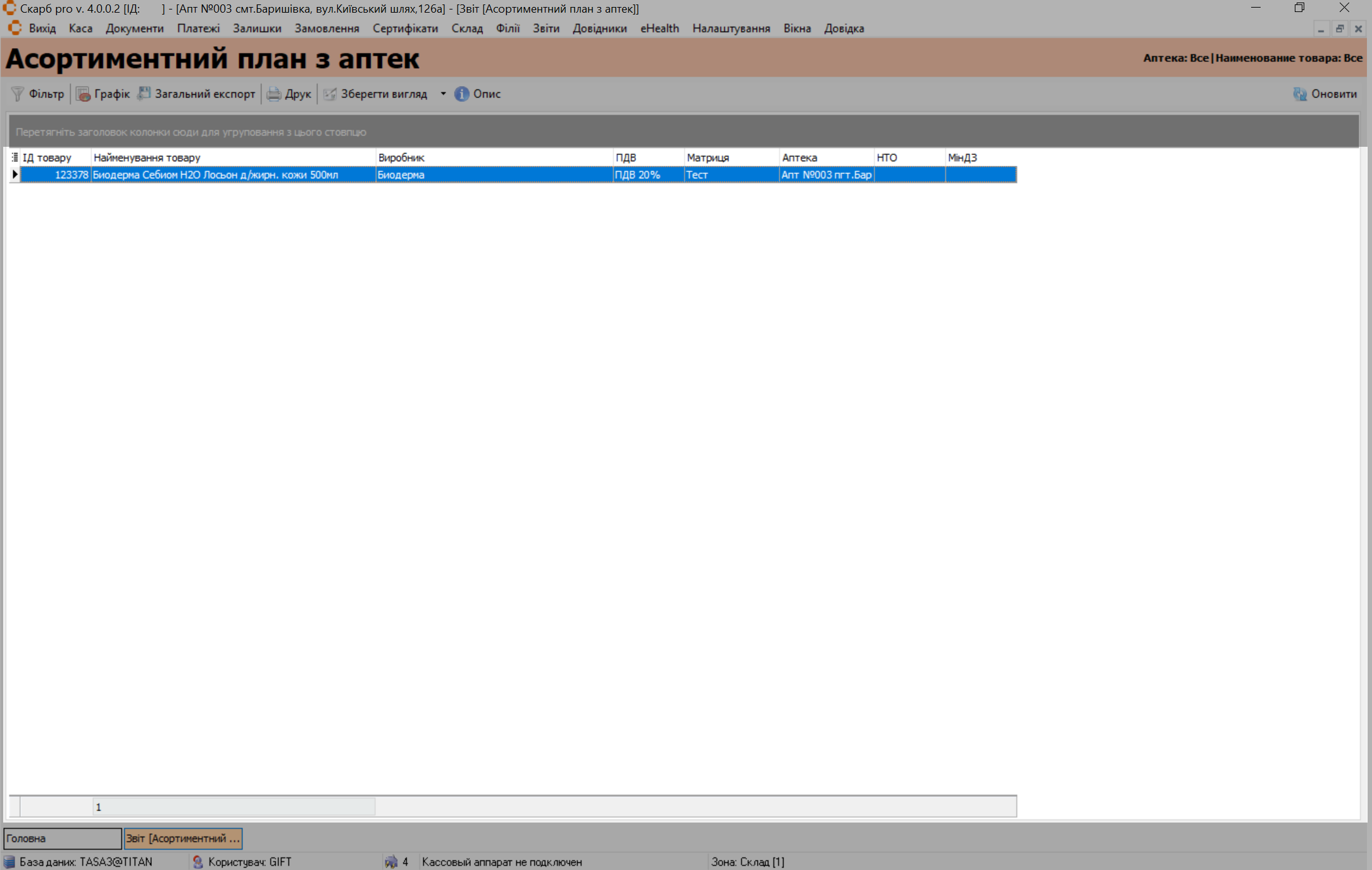This screenshot has height=870, width=1372.
Task: Open the Опис info icon
Action: (462, 94)
